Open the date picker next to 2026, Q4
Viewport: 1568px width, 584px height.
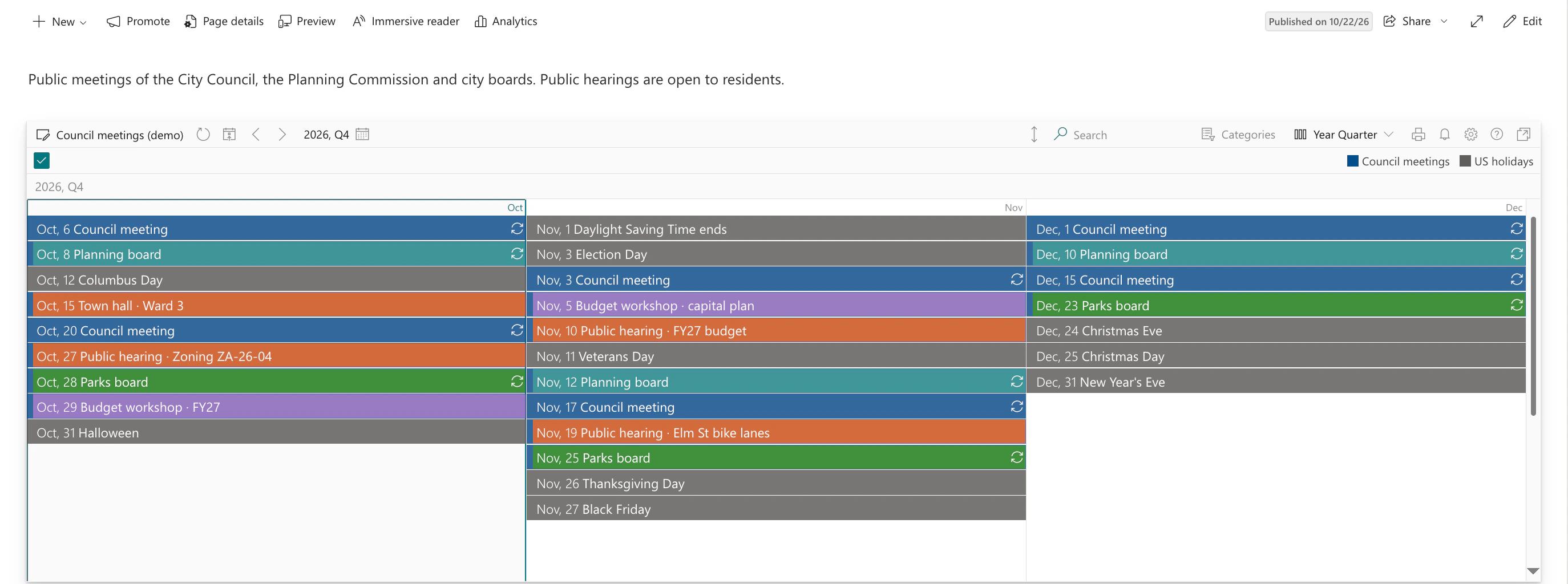pyautogui.click(x=362, y=135)
